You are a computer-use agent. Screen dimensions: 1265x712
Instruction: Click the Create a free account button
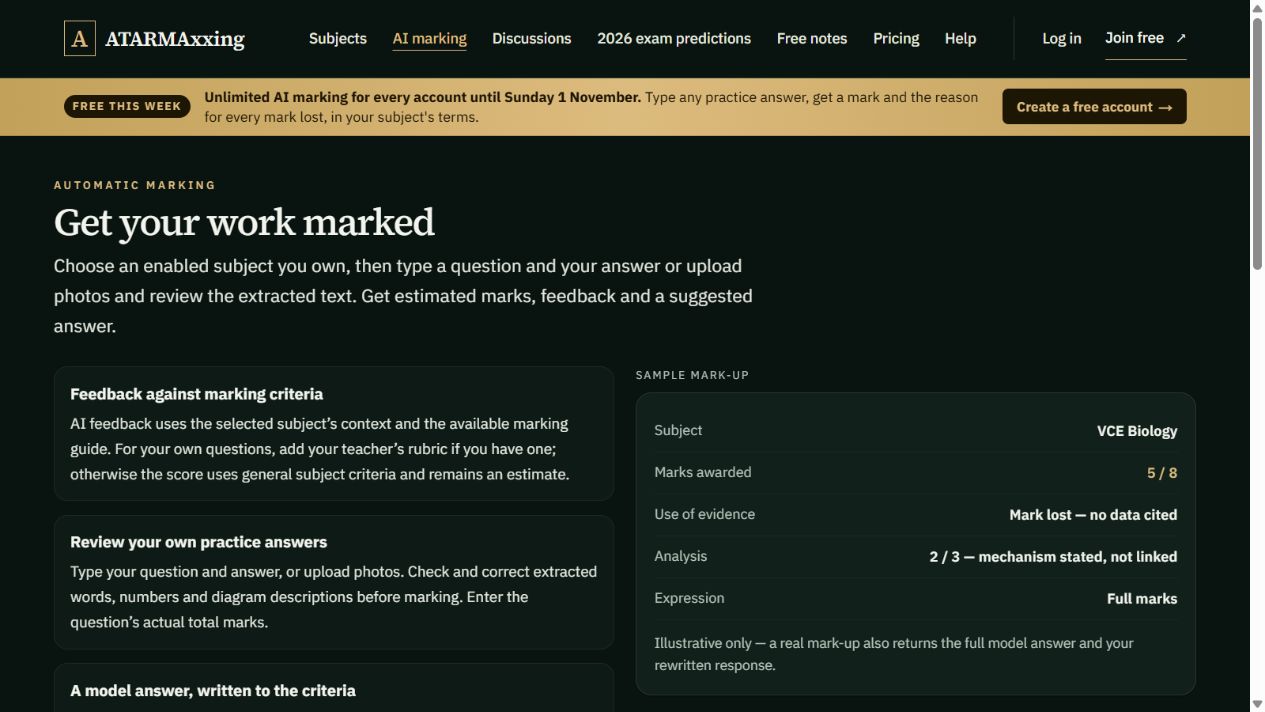pos(1094,107)
